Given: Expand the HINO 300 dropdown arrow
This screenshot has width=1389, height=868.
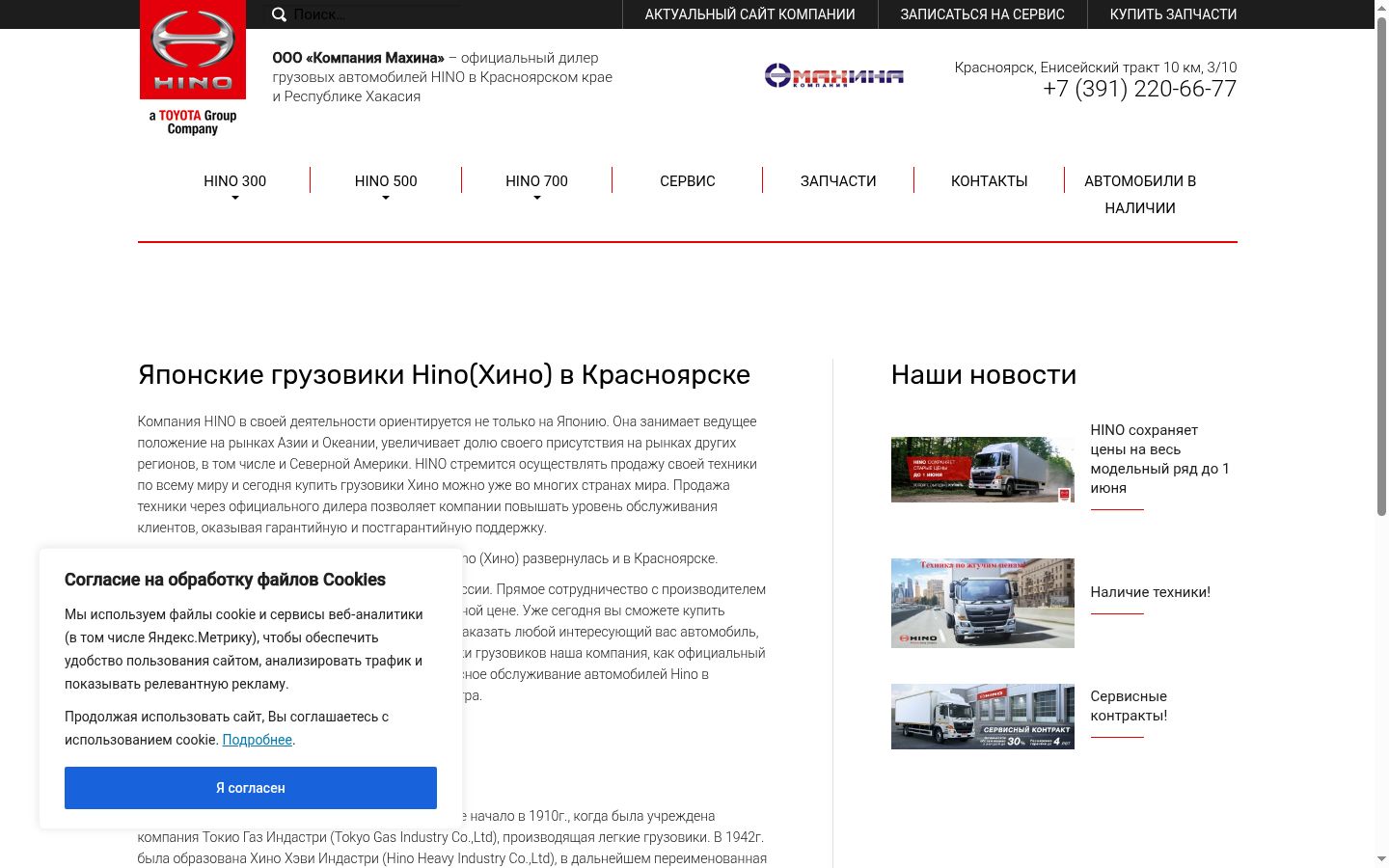Looking at the screenshot, I should click(x=235, y=199).
